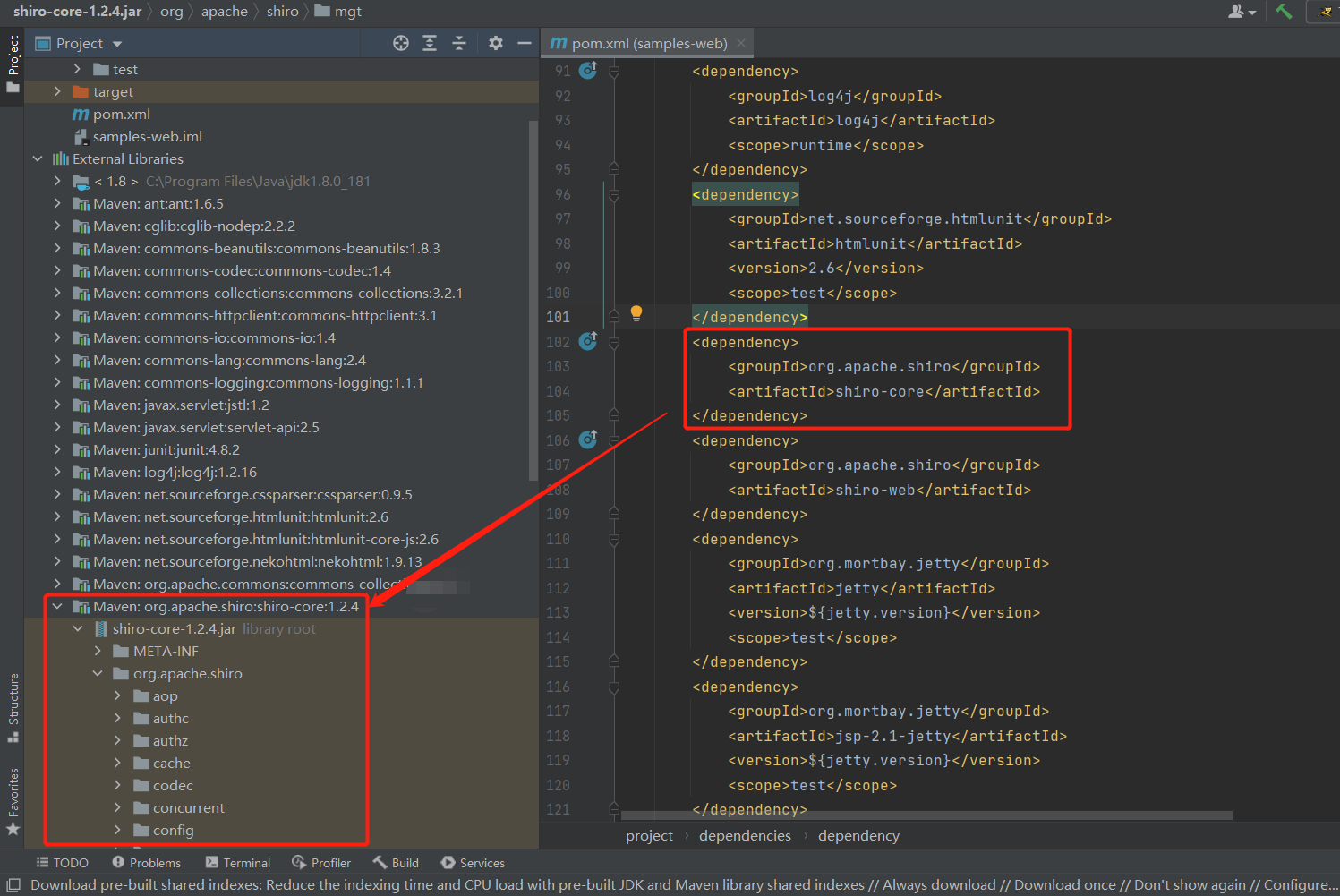Click the jsp-2.1-jetty artifactId on line 118
The height and width of the screenshot is (896, 1340).
tap(892, 736)
